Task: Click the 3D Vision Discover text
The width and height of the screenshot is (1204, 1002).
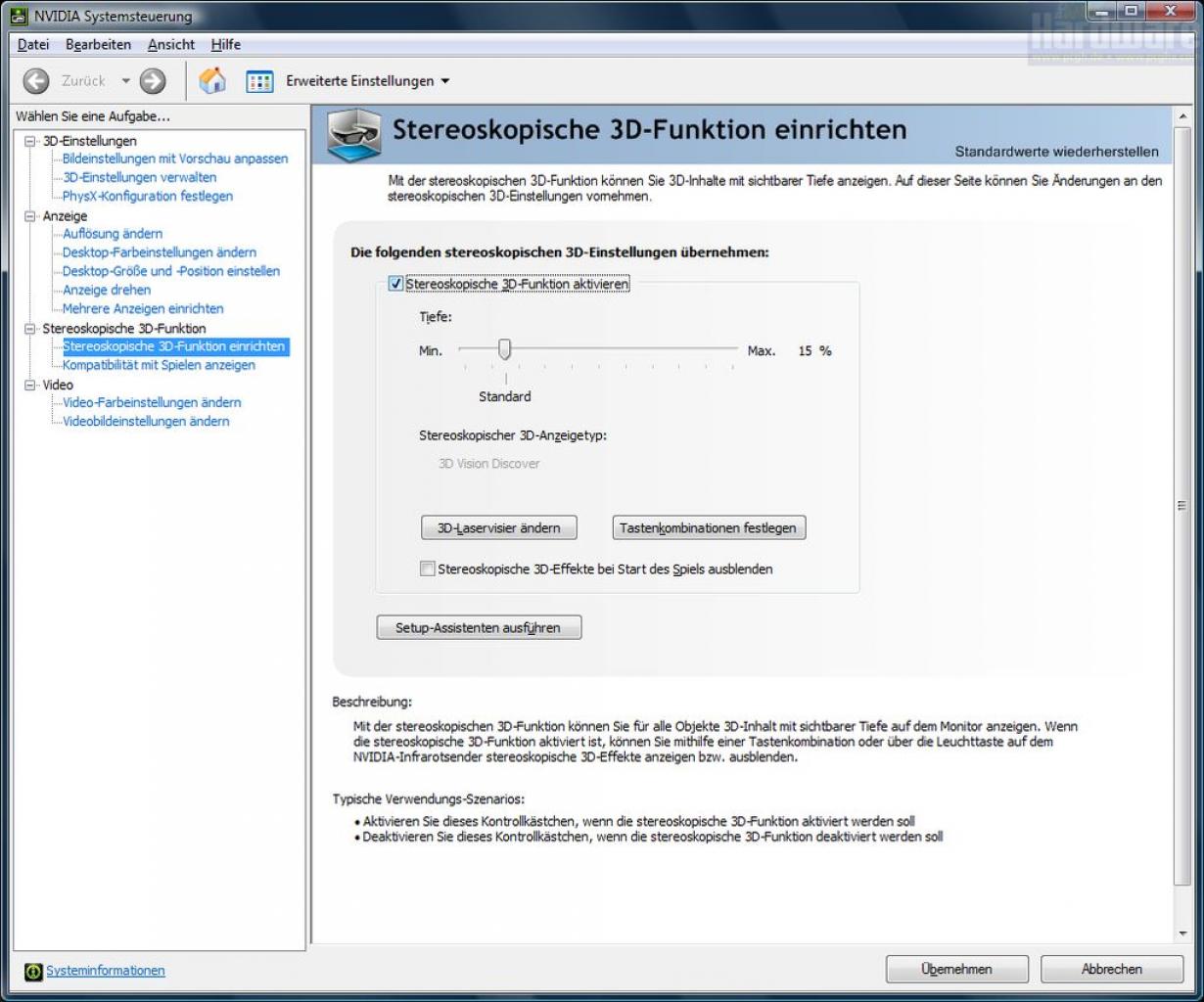Action: click(488, 464)
